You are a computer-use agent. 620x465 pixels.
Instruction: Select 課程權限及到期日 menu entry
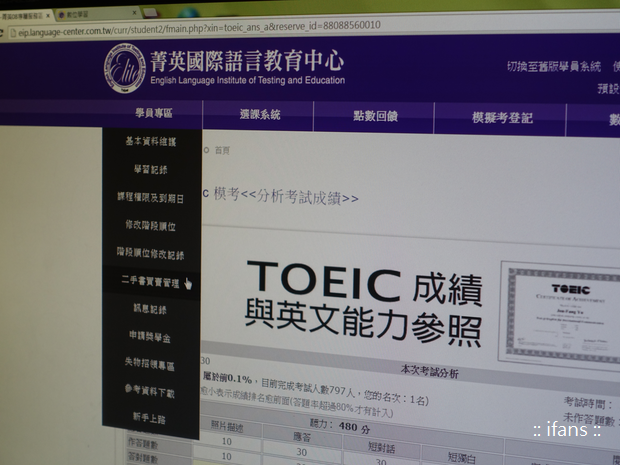(x=151, y=197)
